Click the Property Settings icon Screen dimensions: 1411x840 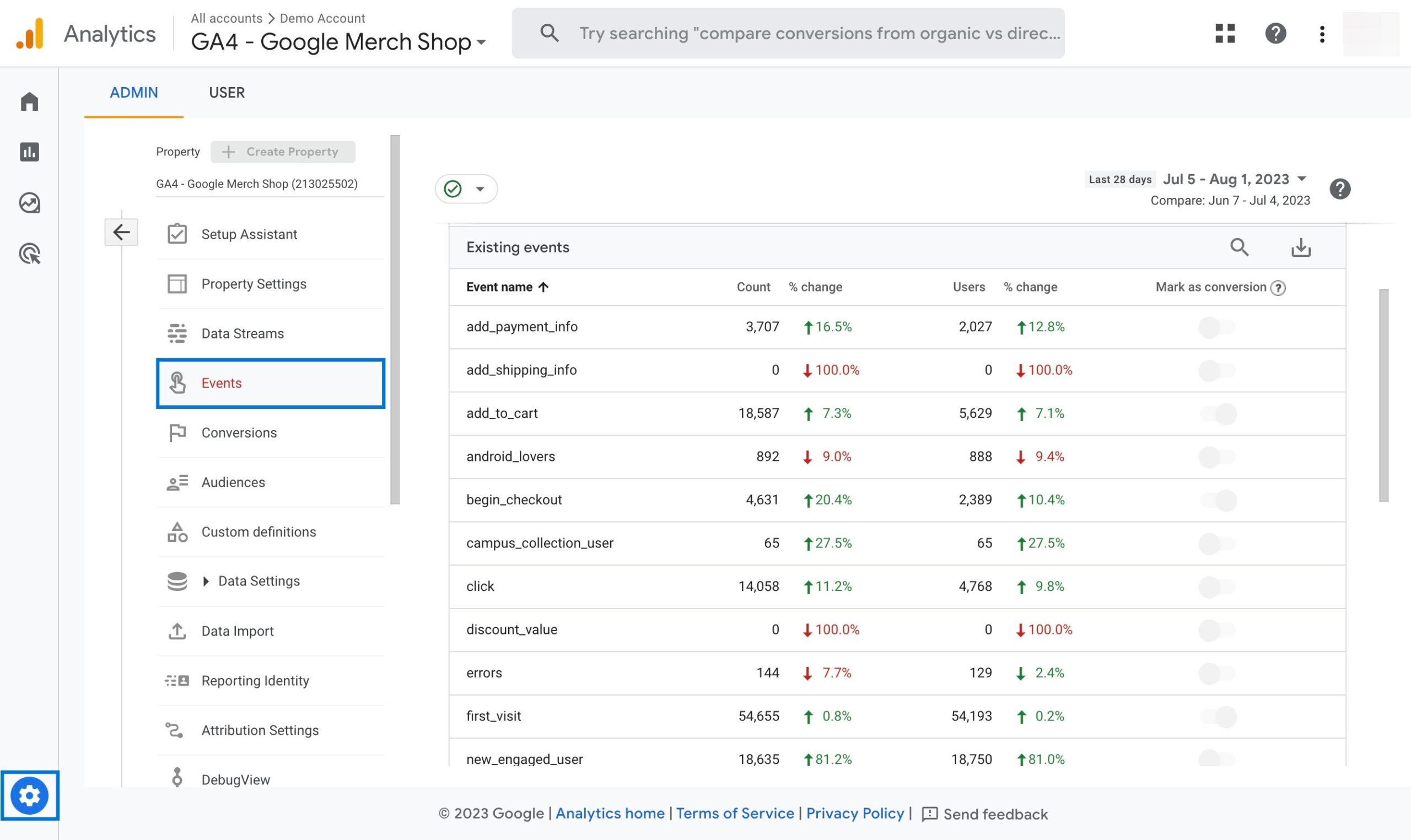[x=177, y=284]
